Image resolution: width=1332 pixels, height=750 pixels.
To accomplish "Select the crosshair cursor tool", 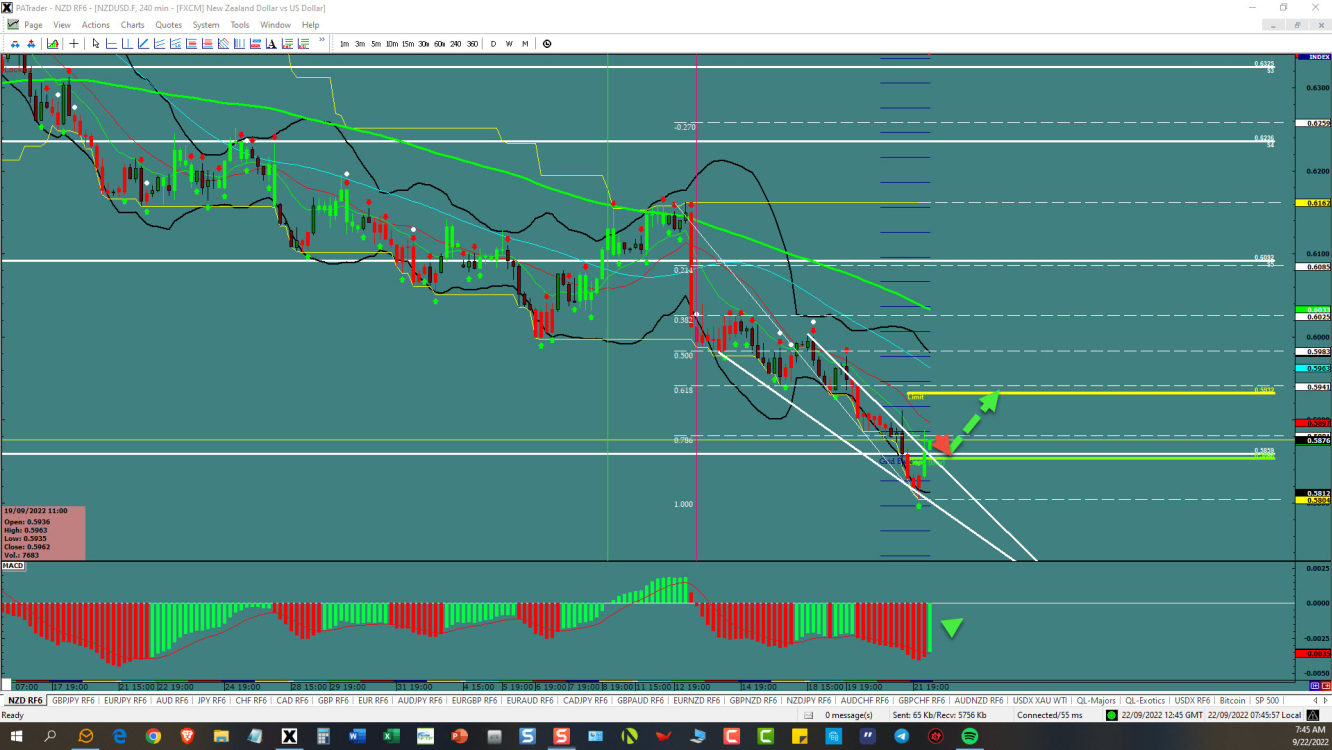I will pyautogui.click(x=74, y=43).
